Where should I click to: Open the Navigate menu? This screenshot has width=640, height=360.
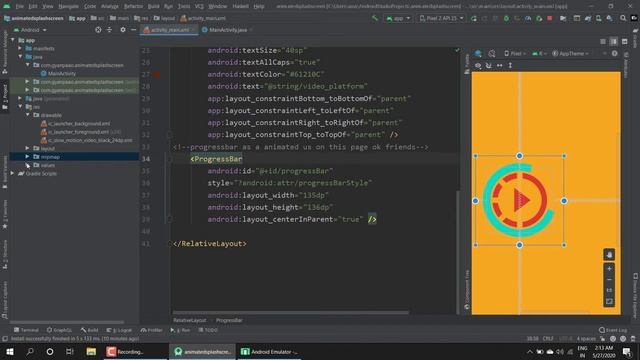(69, 6)
